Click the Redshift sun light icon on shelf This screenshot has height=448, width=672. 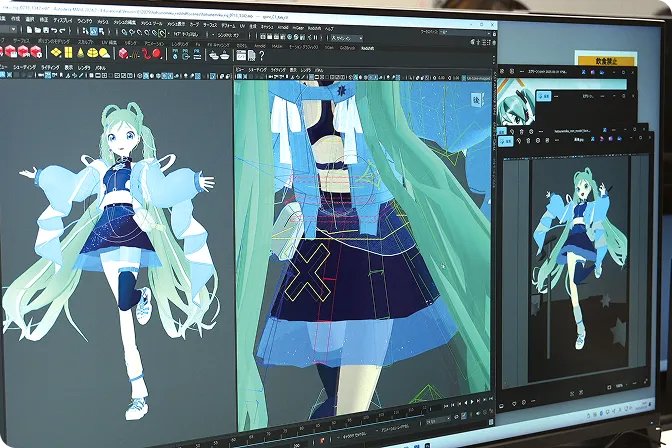coord(104,53)
